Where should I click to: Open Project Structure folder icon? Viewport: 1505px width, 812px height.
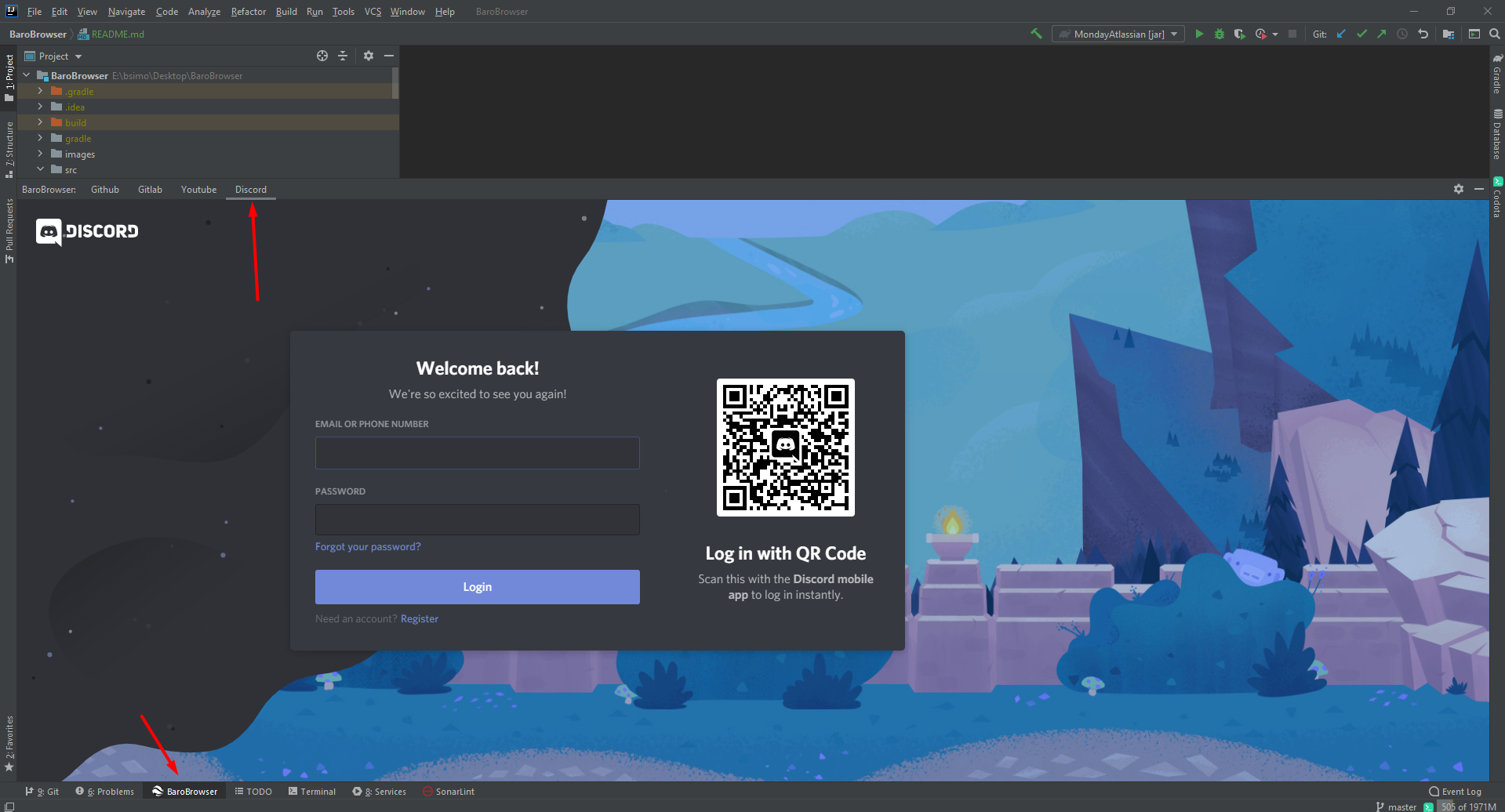(x=1449, y=34)
